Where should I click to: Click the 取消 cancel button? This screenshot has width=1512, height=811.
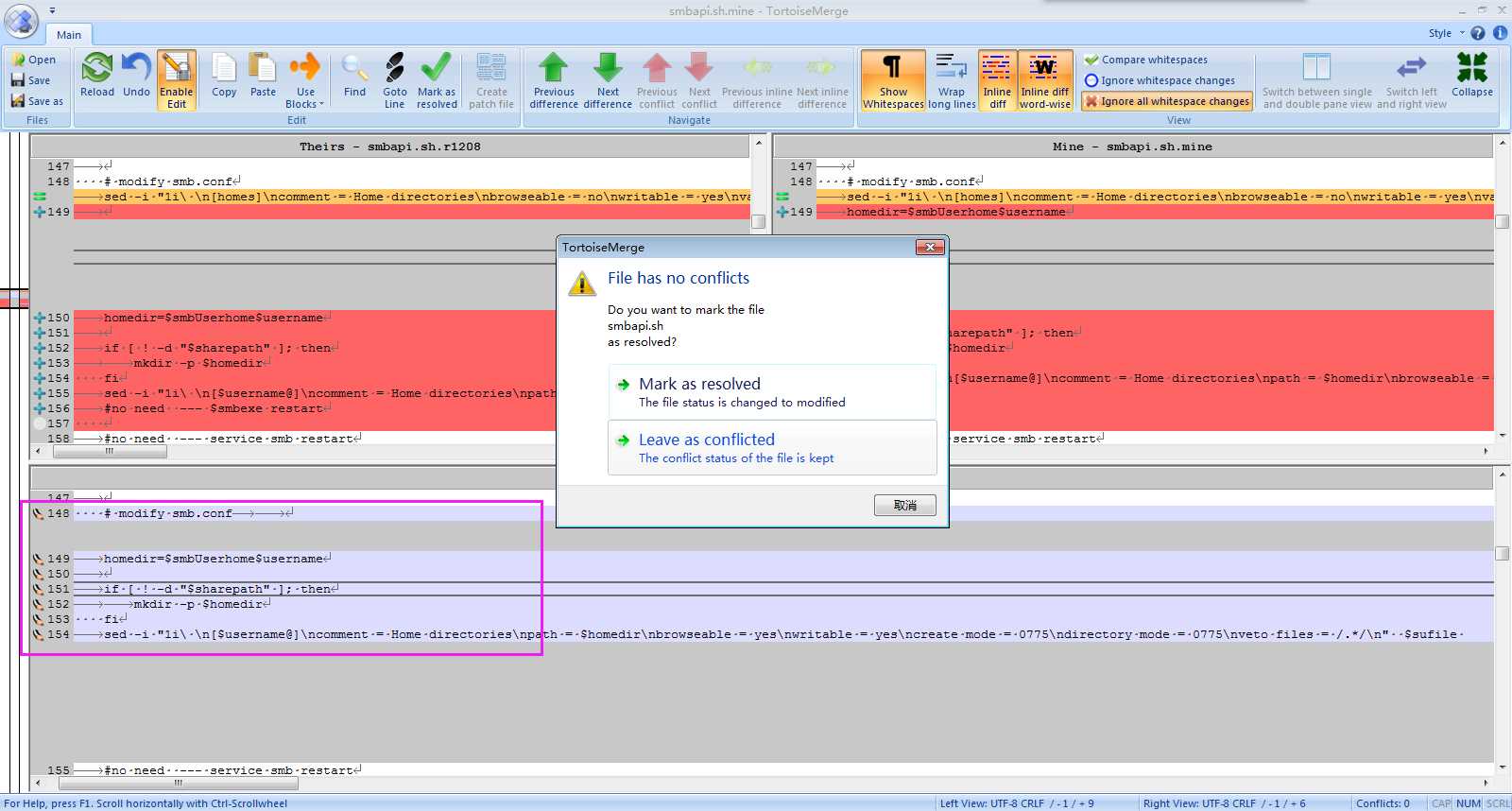point(905,506)
